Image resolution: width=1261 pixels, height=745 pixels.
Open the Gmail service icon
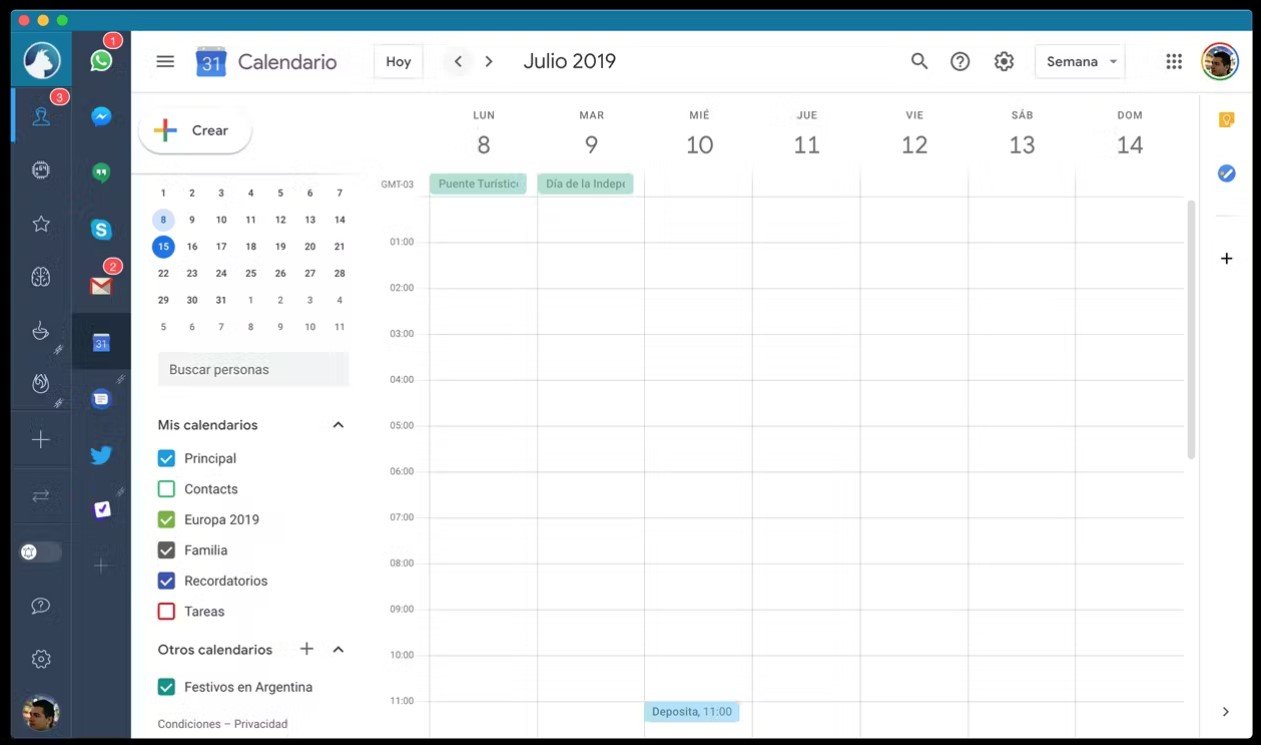[101, 286]
